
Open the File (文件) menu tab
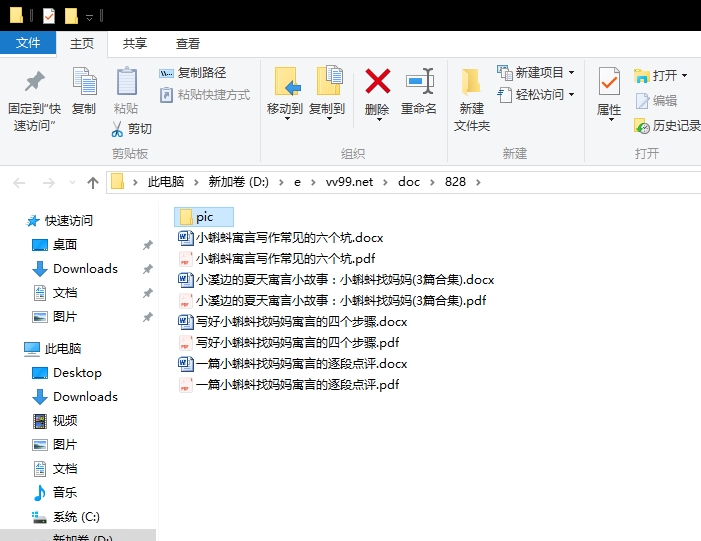point(28,43)
